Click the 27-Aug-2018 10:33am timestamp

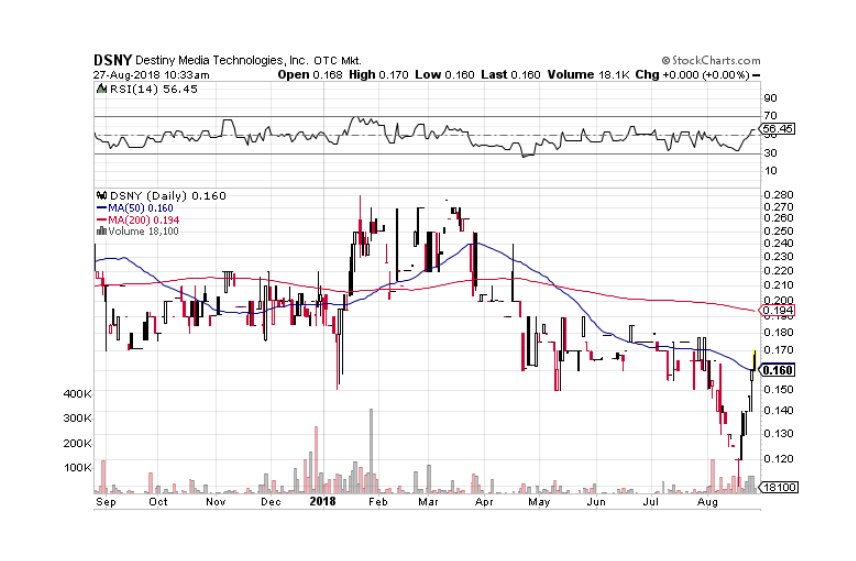pos(151,75)
